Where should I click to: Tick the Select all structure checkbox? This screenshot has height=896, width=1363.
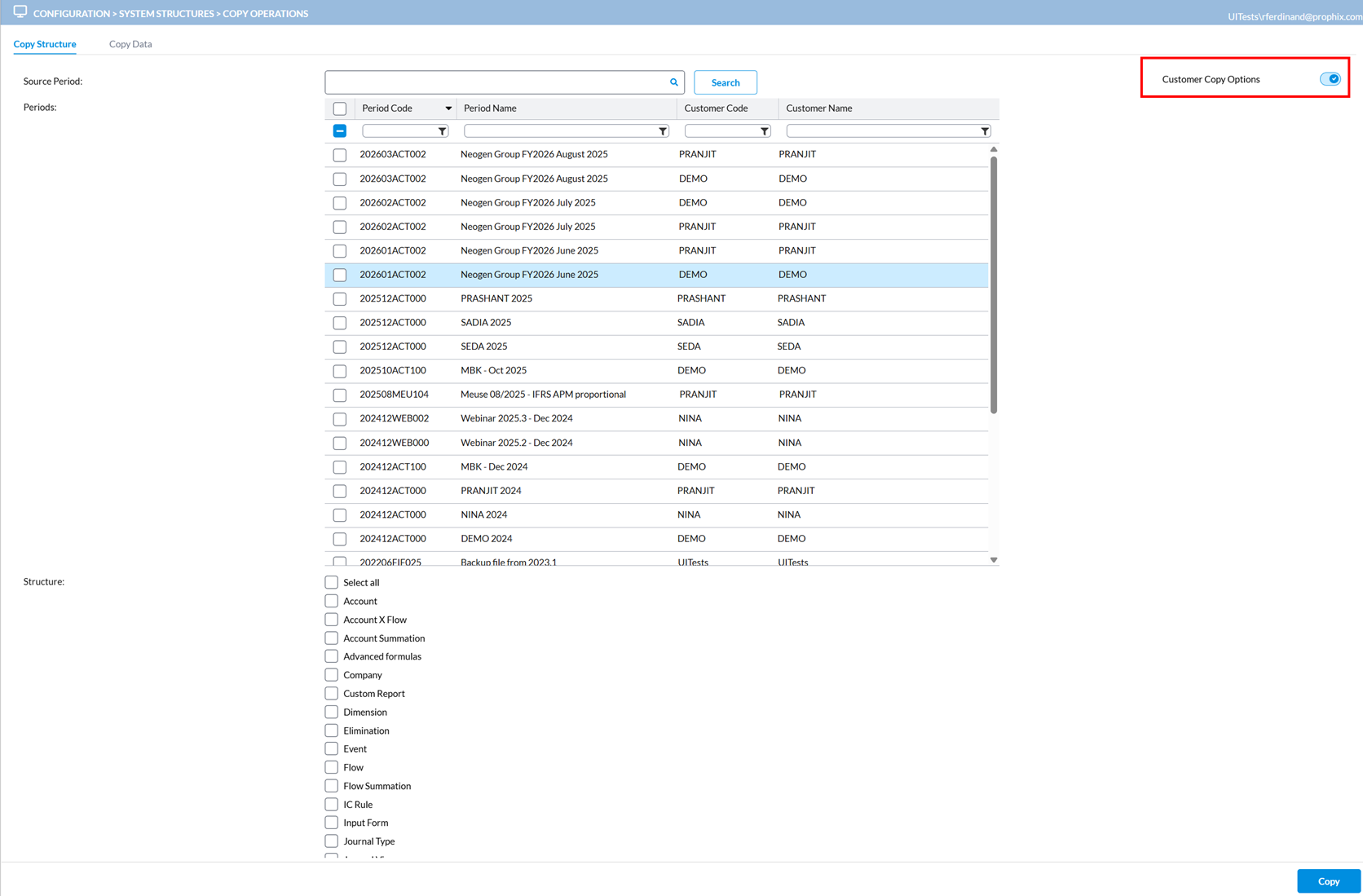click(332, 582)
